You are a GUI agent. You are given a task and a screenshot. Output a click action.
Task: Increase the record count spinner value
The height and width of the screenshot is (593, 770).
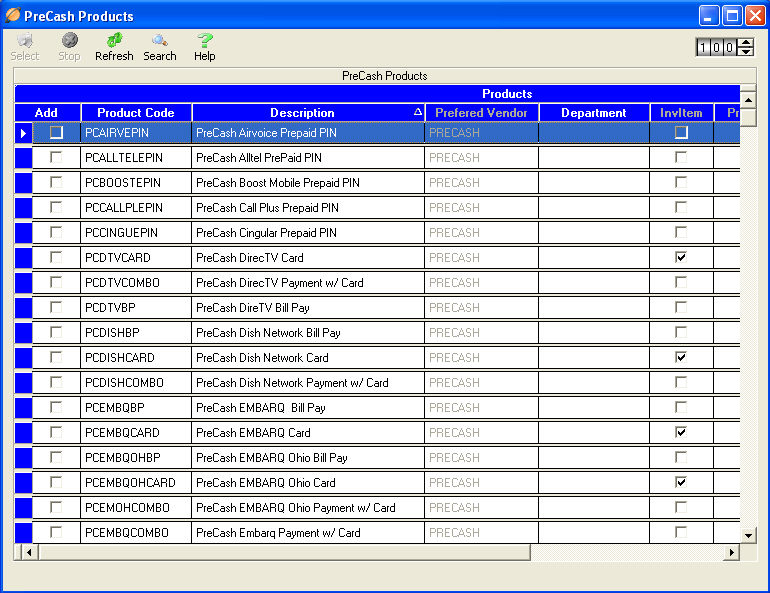pos(746,43)
